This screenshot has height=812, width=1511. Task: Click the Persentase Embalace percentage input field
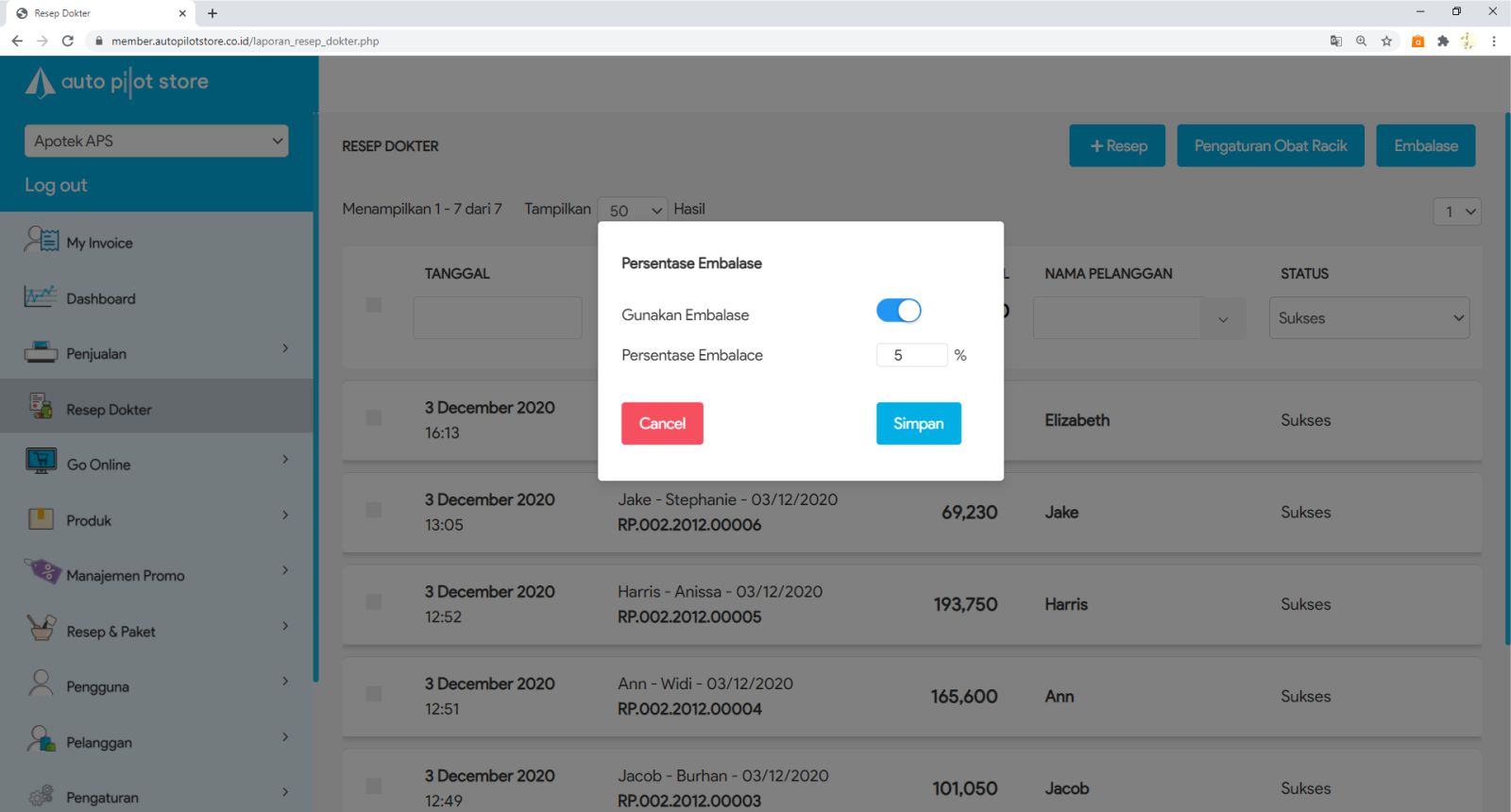click(x=911, y=355)
